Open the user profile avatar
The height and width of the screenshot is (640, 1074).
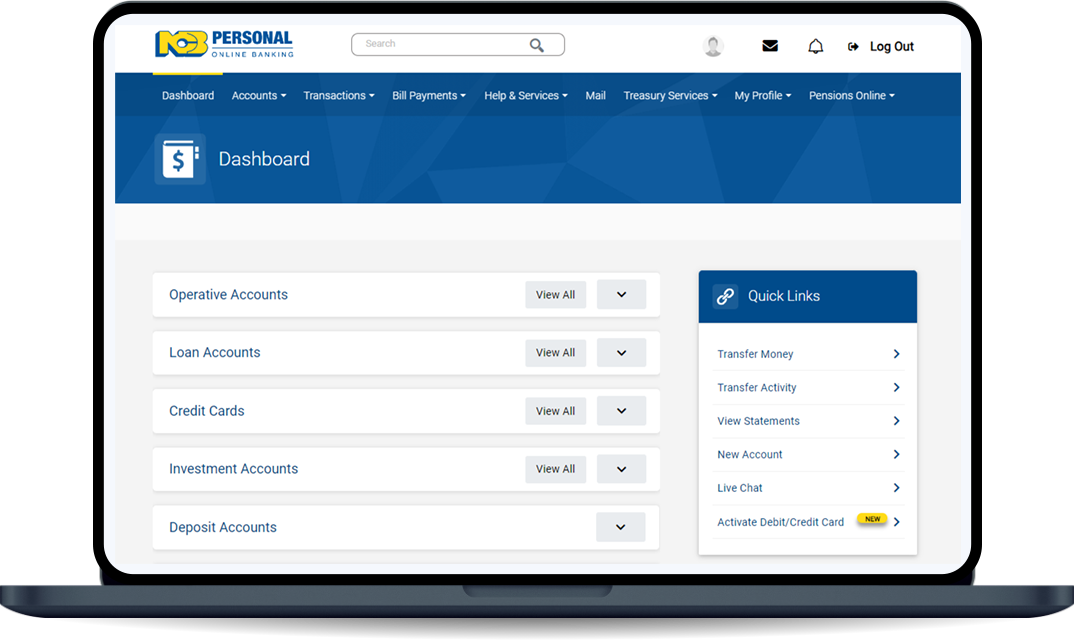(x=713, y=46)
